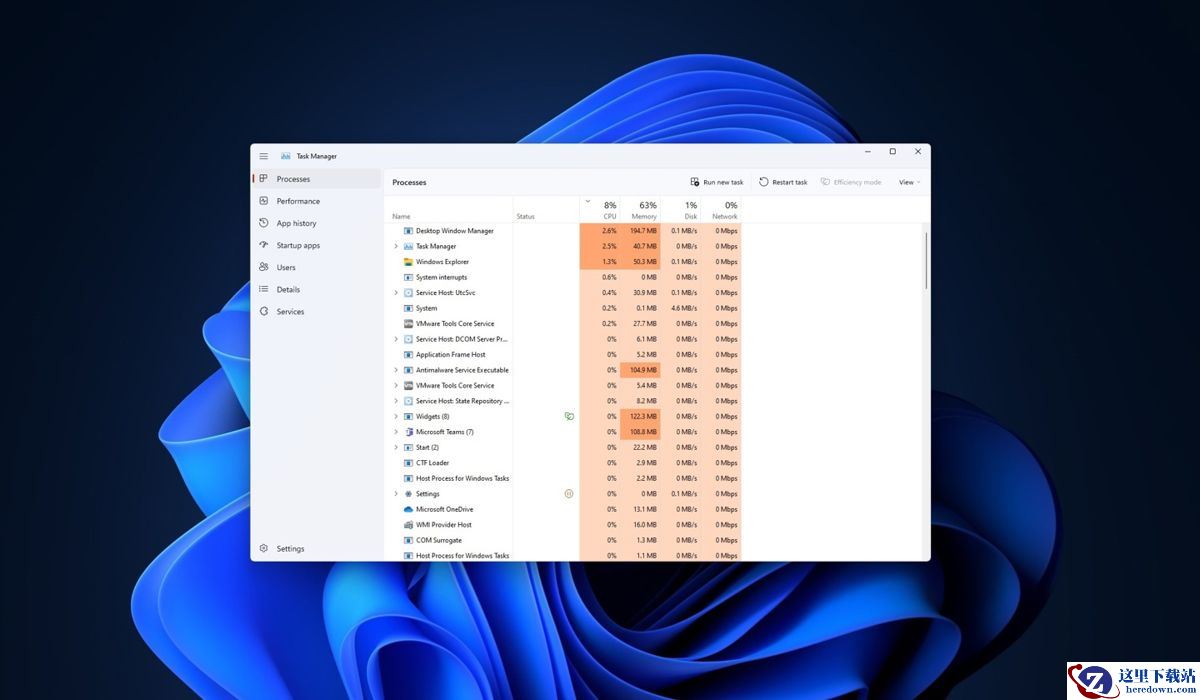This screenshot has height=700, width=1200.
Task: Click the WMI Provider Host icon
Action: pyautogui.click(x=408, y=525)
